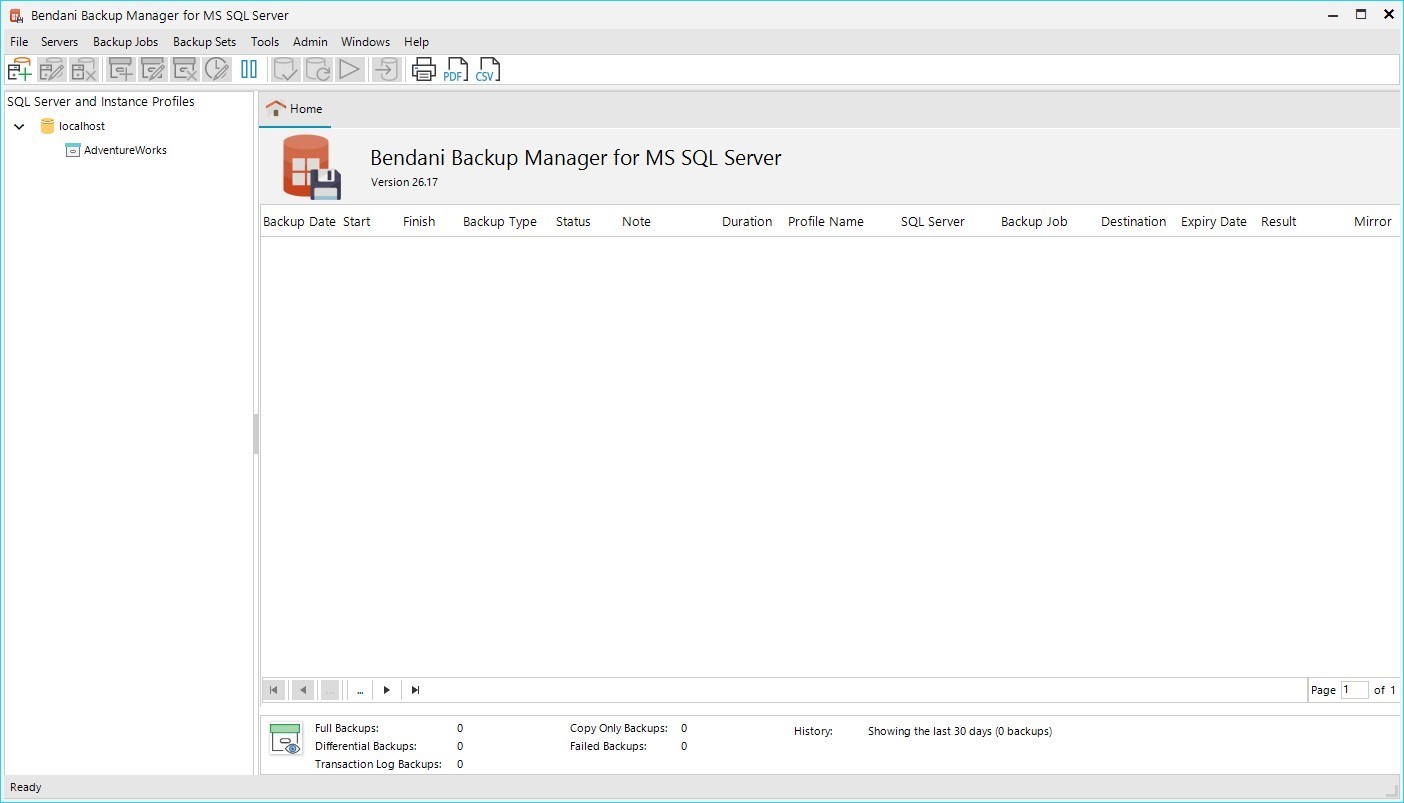Open the Tools menu
This screenshot has width=1404, height=803.
pyautogui.click(x=265, y=42)
